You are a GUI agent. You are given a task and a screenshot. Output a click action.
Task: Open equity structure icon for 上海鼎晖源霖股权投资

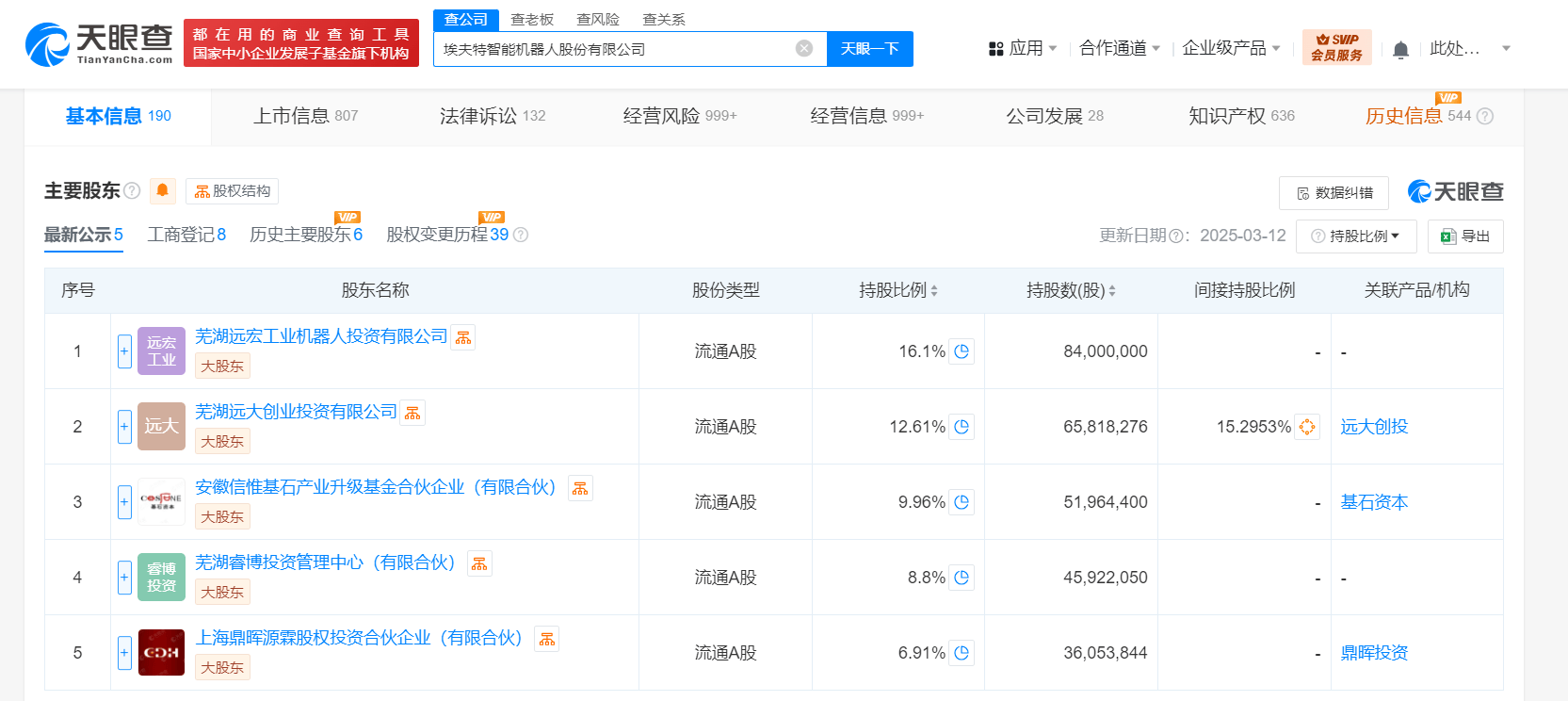[547, 639]
